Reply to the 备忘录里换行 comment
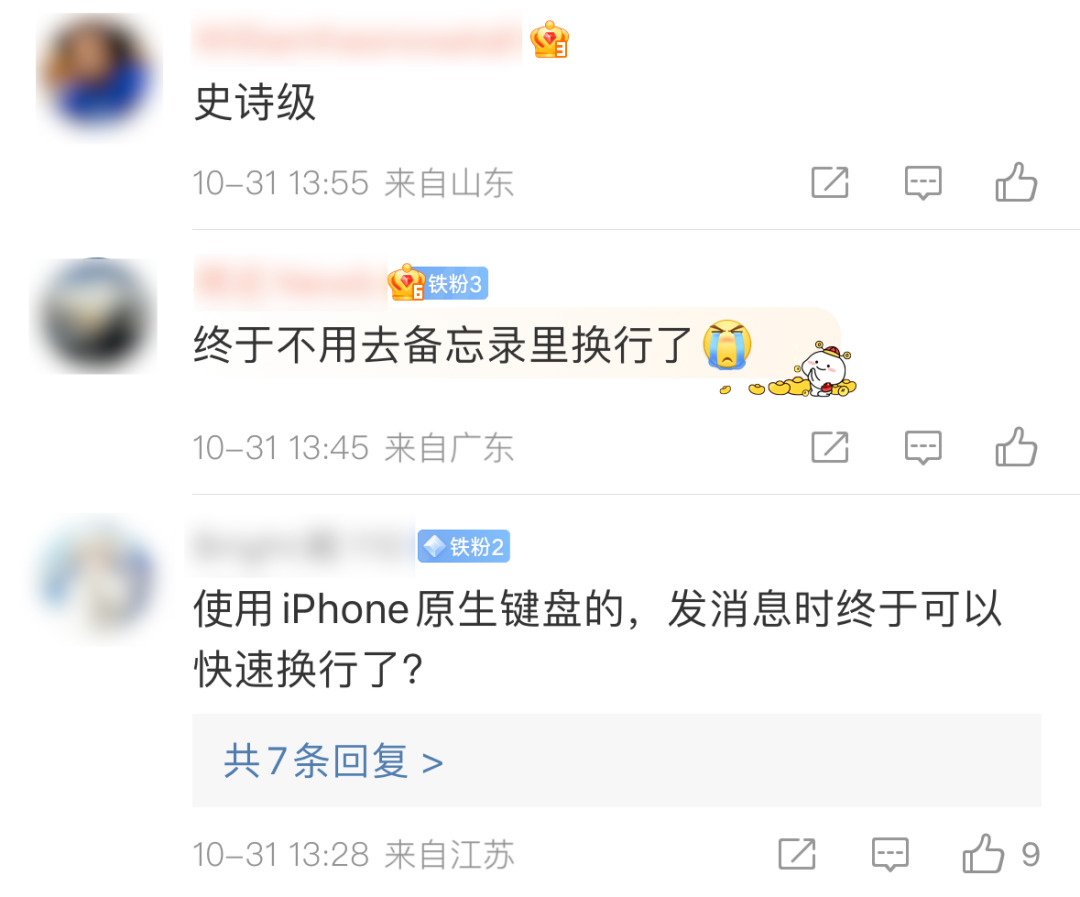This screenshot has width=1080, height=897. (923, 448)
